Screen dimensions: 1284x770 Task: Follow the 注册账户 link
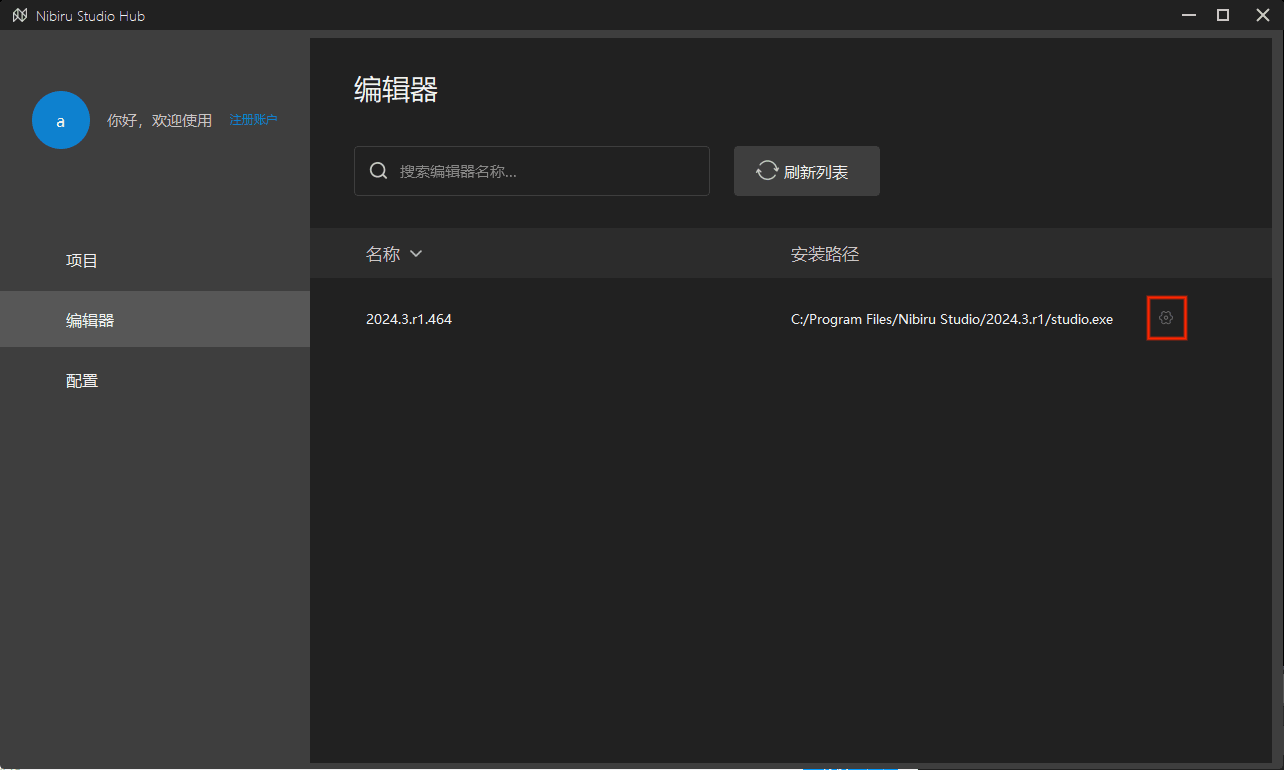coord(253,120)
